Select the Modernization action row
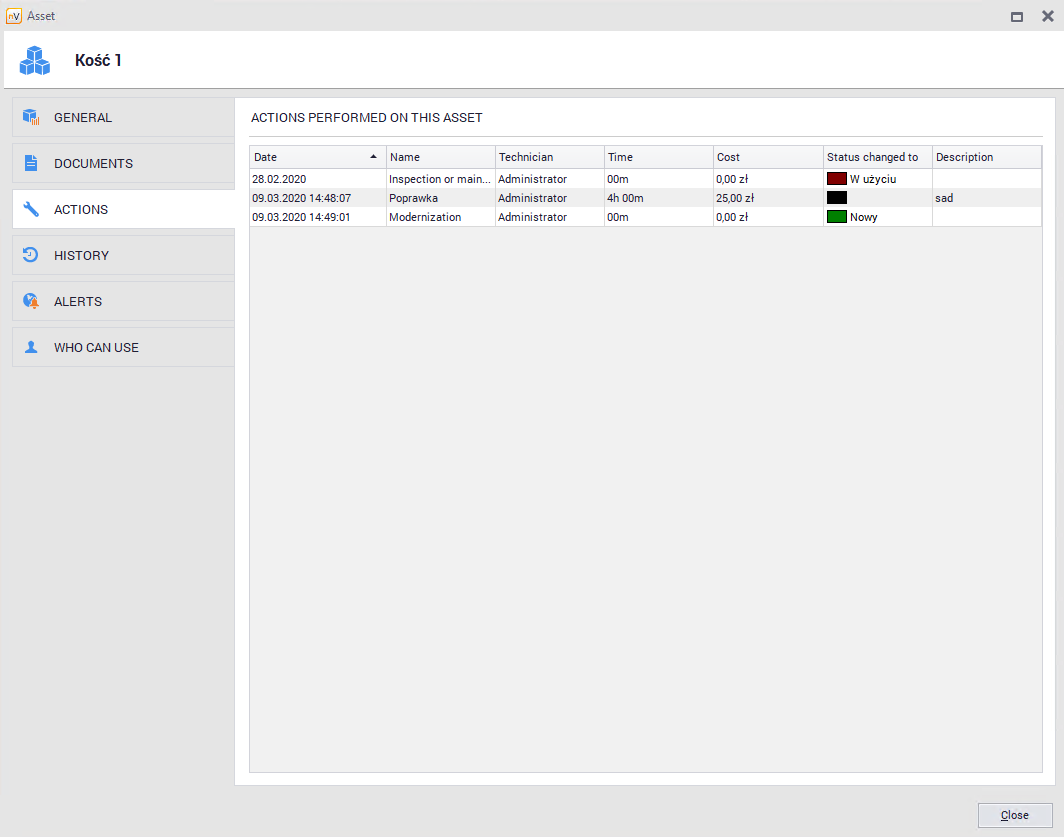This screenshot has height=837, width=1064. (x=440, y=217)
